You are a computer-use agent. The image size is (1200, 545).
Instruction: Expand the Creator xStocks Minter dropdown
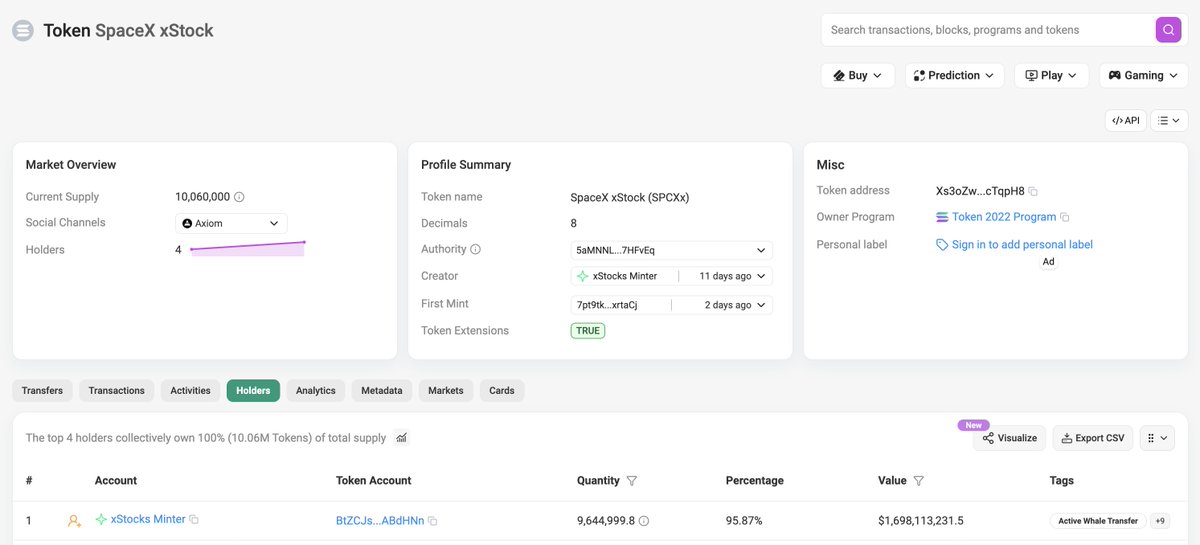pyautogui.click(x=671, y=276)
